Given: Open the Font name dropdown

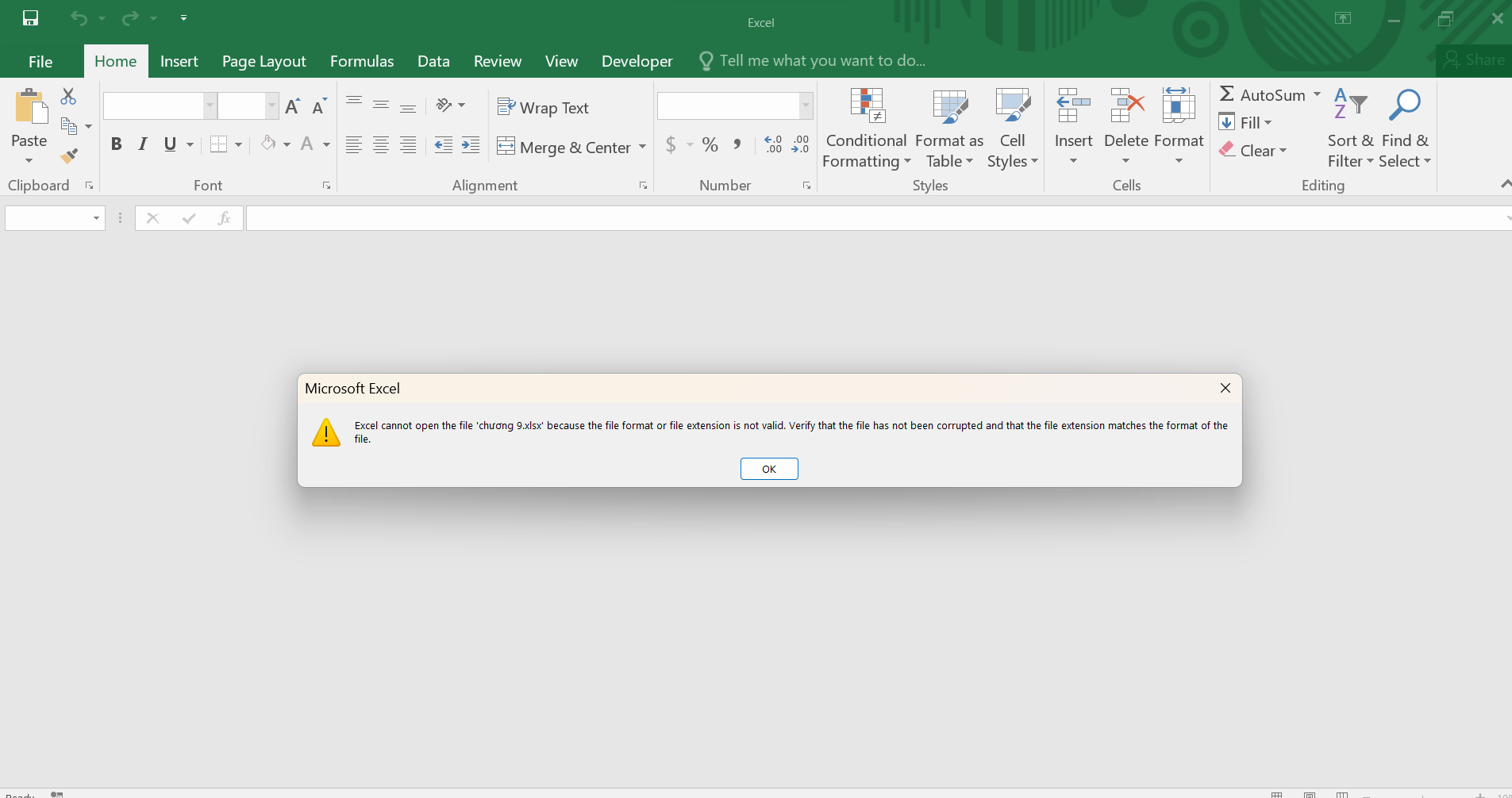Looking at the screenshot, I should point(210,106).
